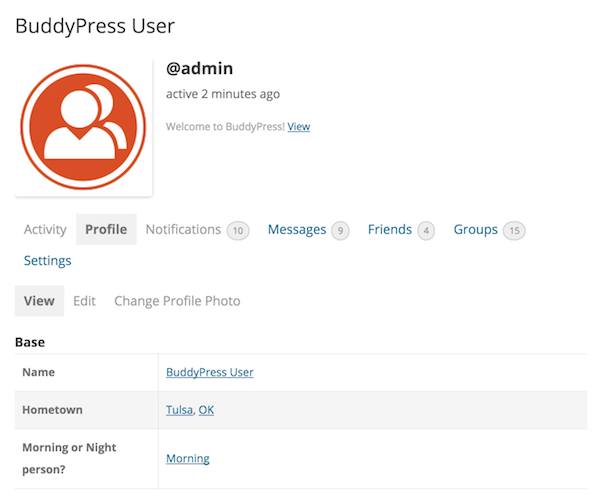
Task: Click the Messages count badge 9
Action: (340, 230)
